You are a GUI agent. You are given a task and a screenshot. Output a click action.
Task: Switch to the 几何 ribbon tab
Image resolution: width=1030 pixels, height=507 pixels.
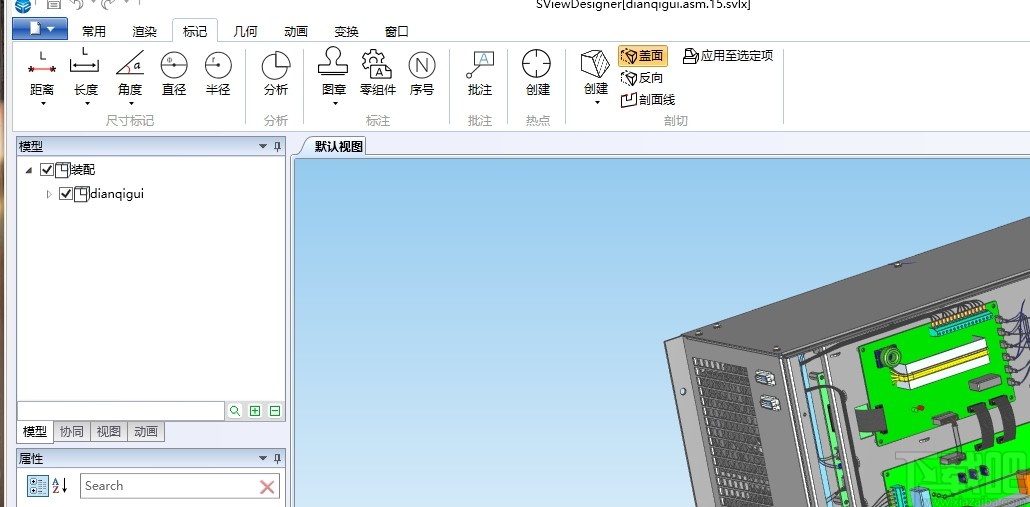click(245, 32)
